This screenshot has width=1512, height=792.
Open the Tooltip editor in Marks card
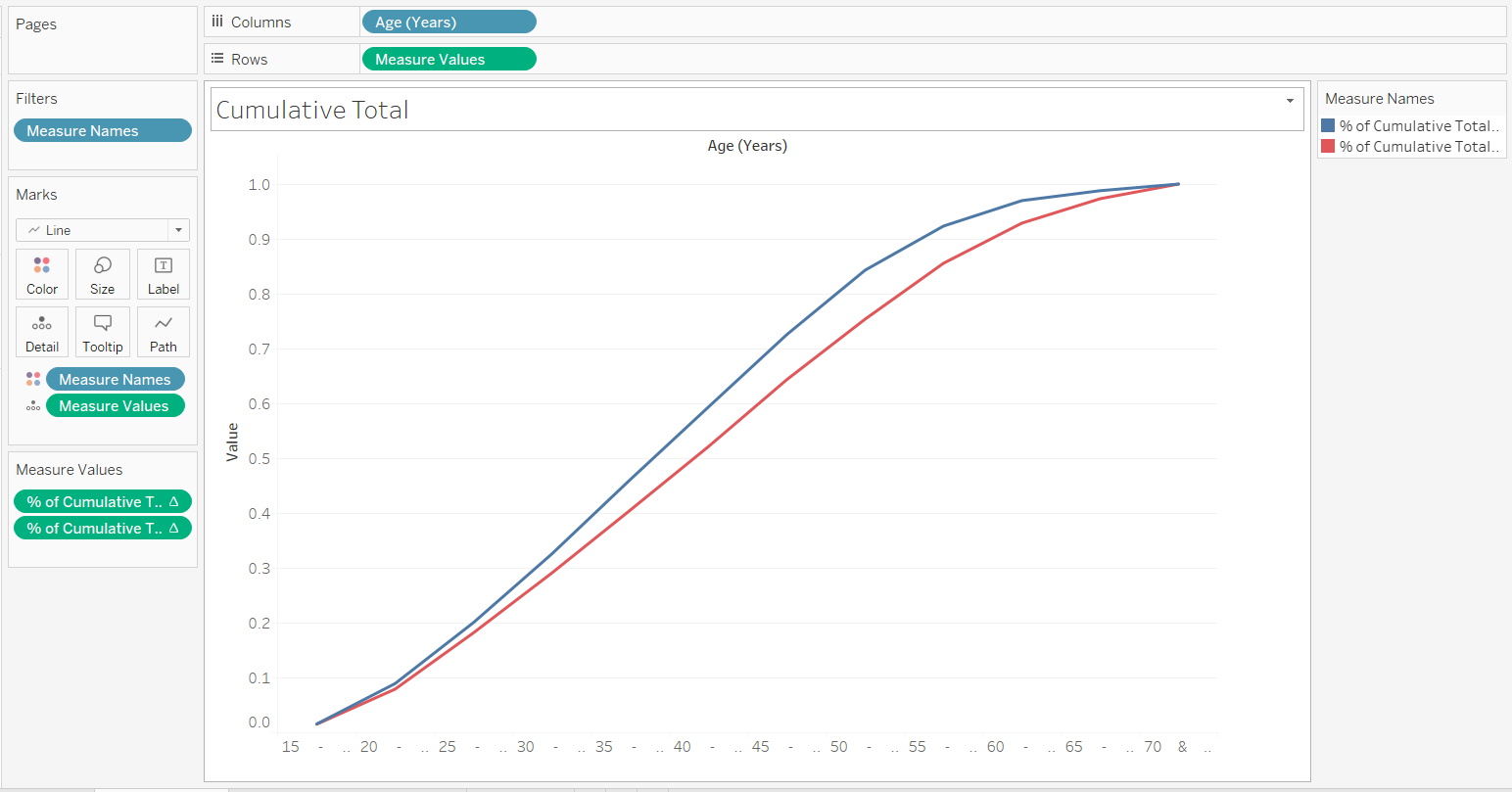click(102, 332)
